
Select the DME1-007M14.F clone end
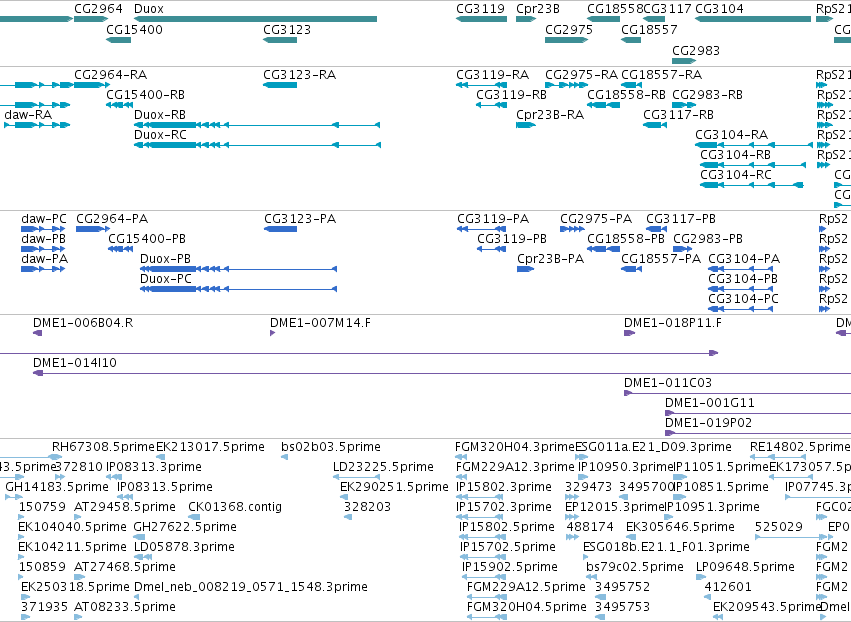coord(272,333)
